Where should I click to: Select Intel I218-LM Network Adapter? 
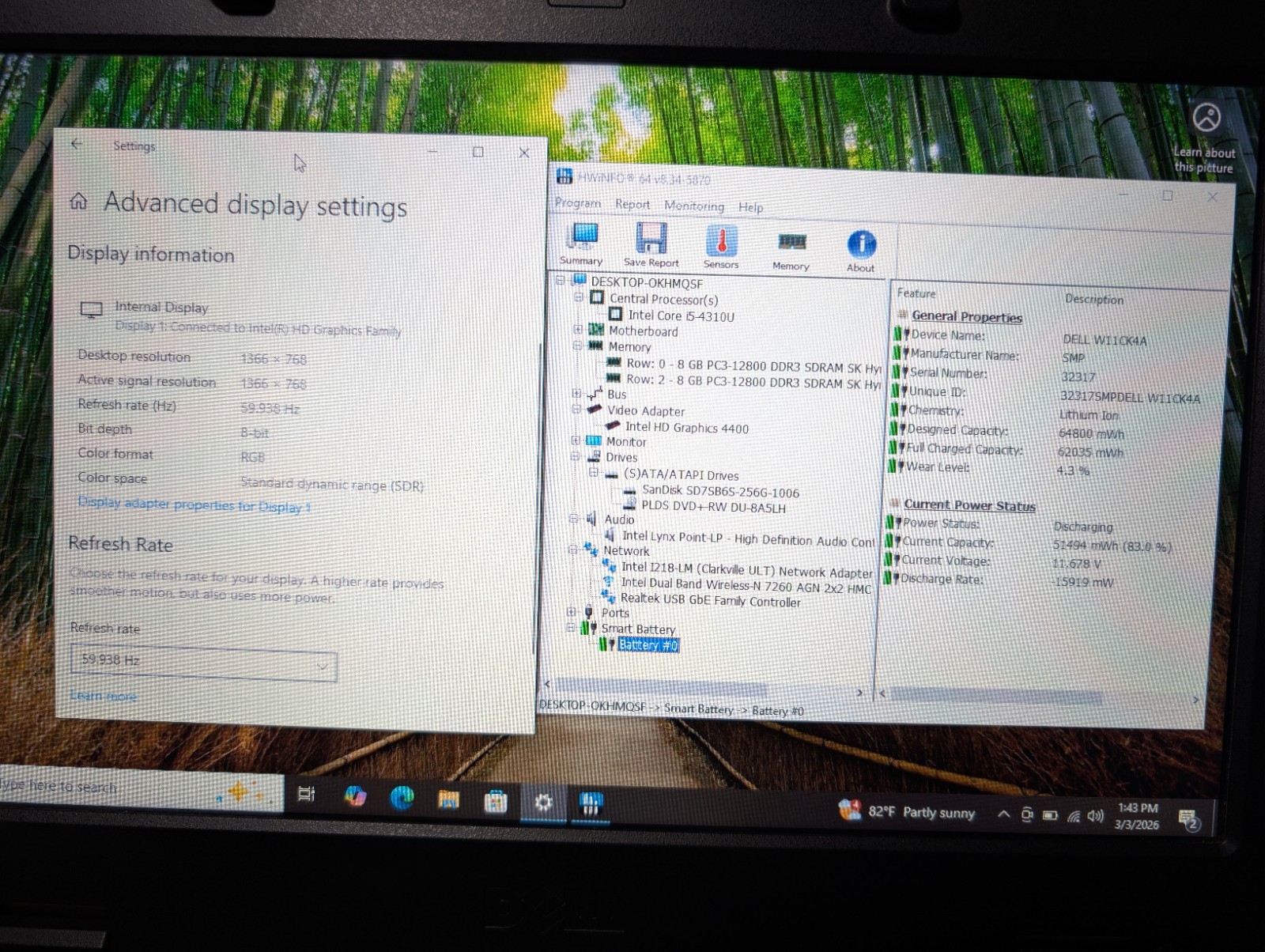point(746,570)
